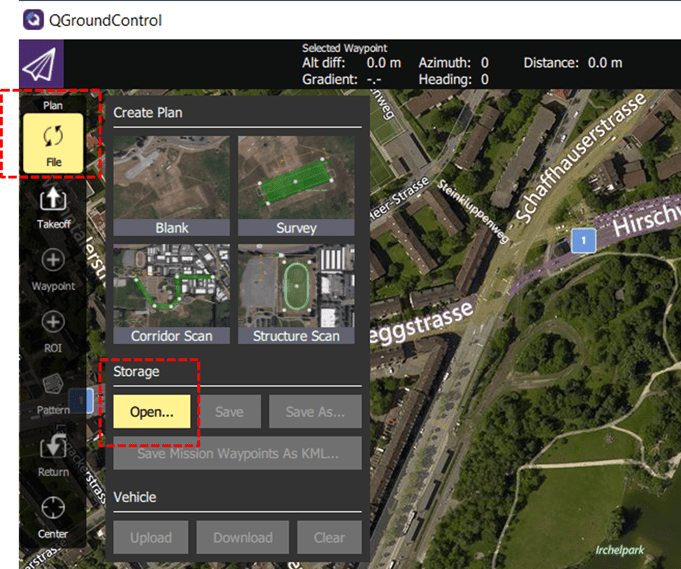The height and width of the screenshot is (569, 681).
Task: Click the Schaffhauserstrasse map label
Action: [x=581, y=157]
